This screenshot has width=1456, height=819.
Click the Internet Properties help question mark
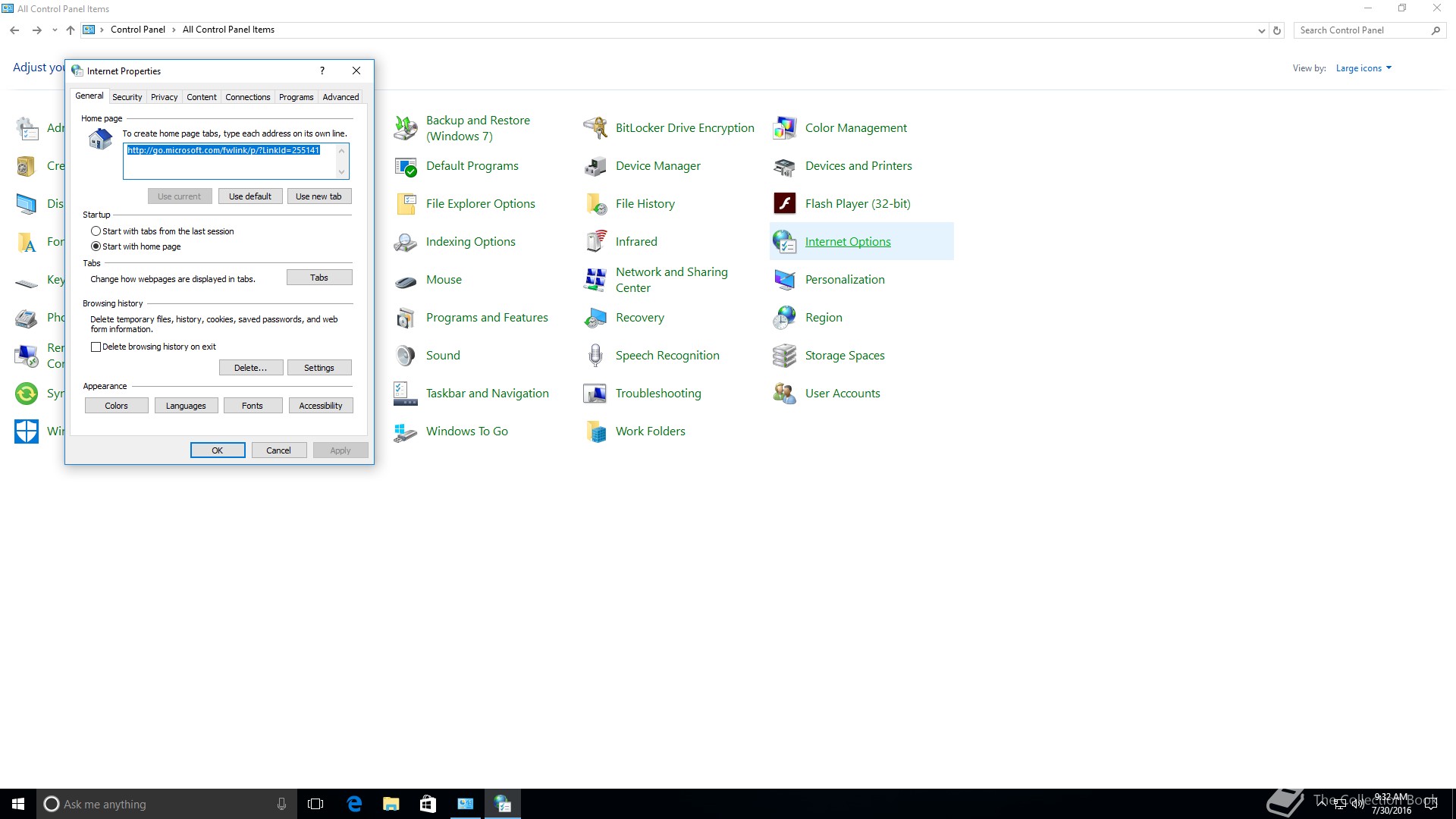322,71
